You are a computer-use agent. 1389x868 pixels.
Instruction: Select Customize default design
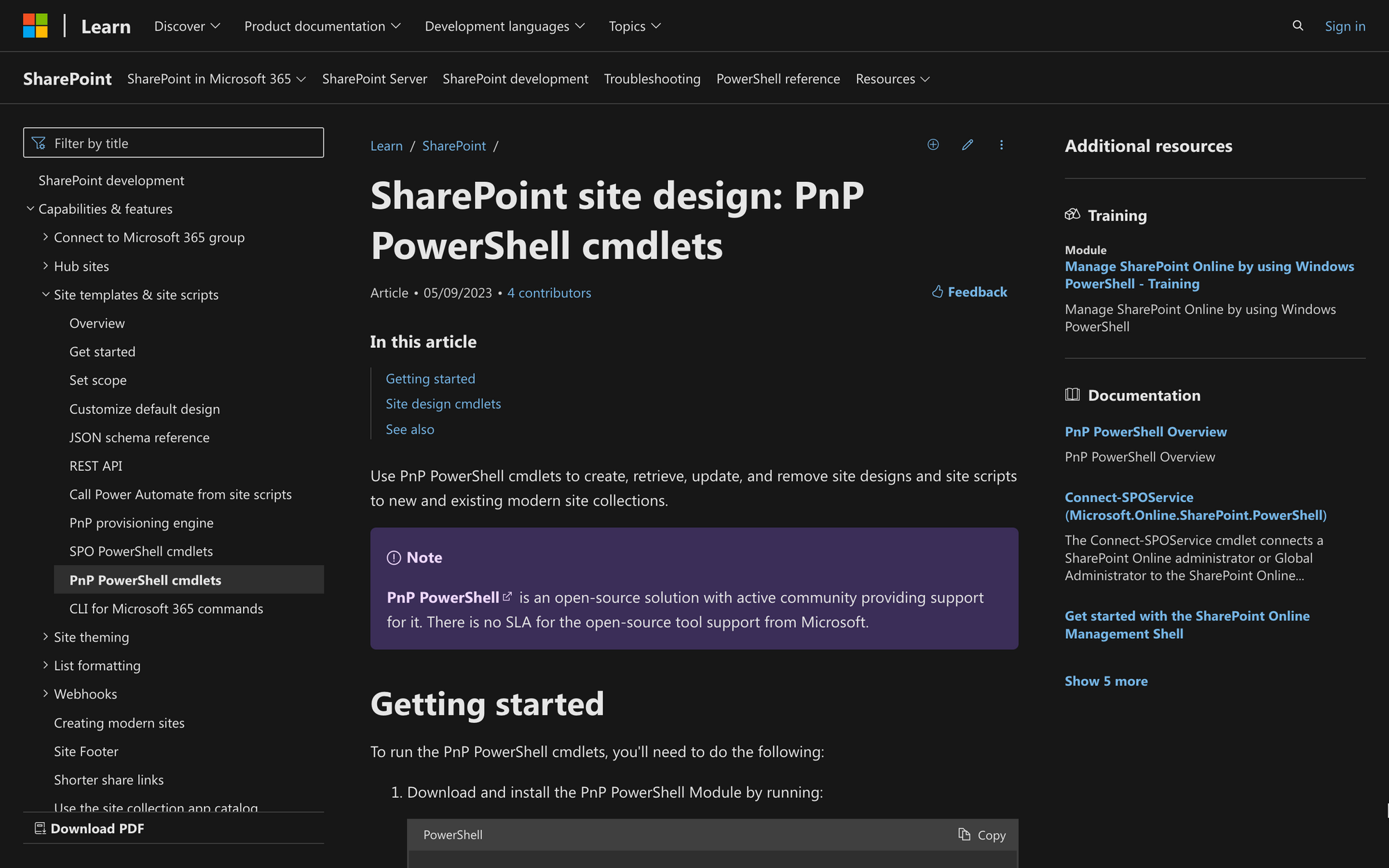pos(144,409)
